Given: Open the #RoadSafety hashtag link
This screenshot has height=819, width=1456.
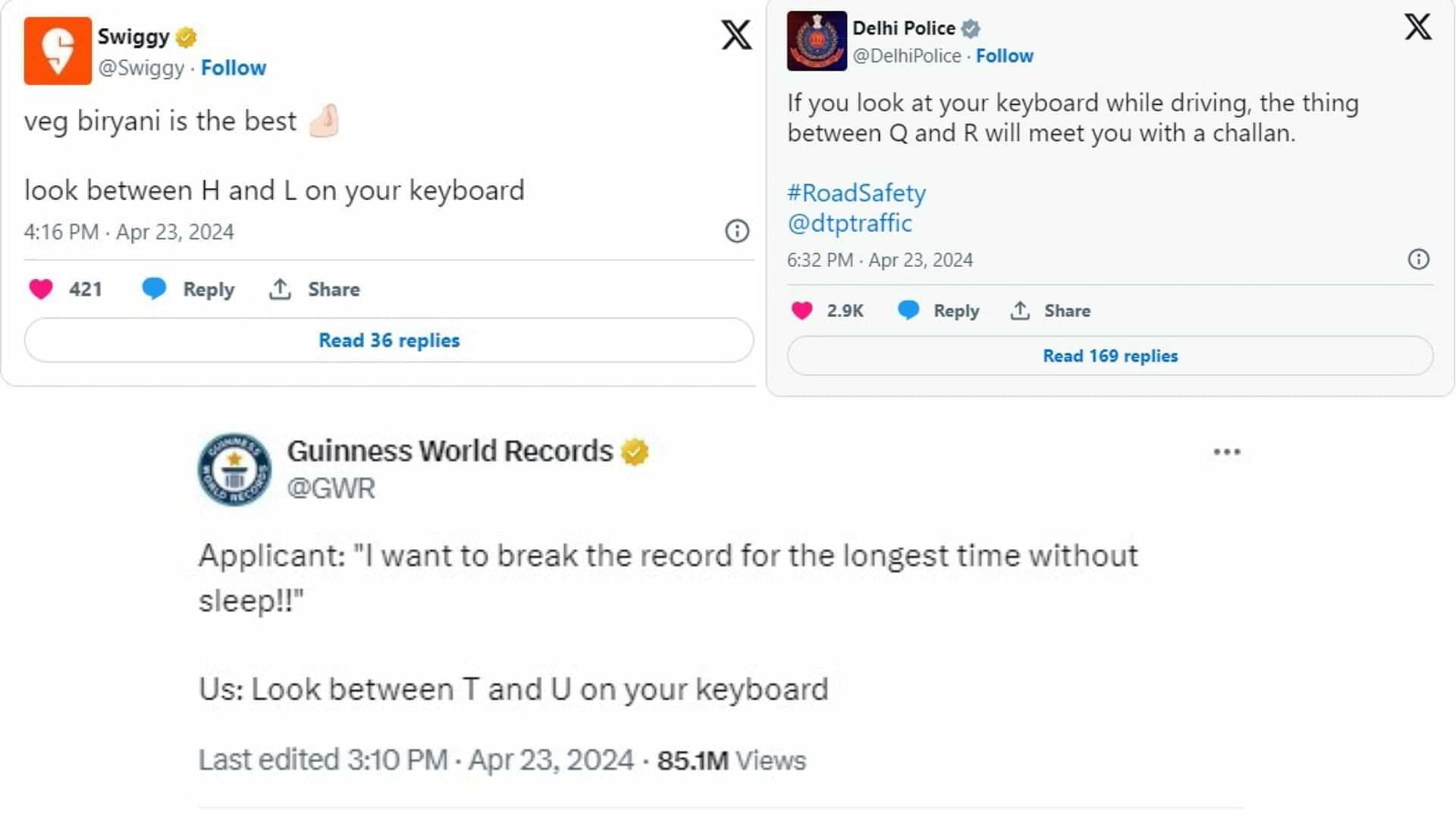Looking at the screenshot, I should click(x=857, y=193).
